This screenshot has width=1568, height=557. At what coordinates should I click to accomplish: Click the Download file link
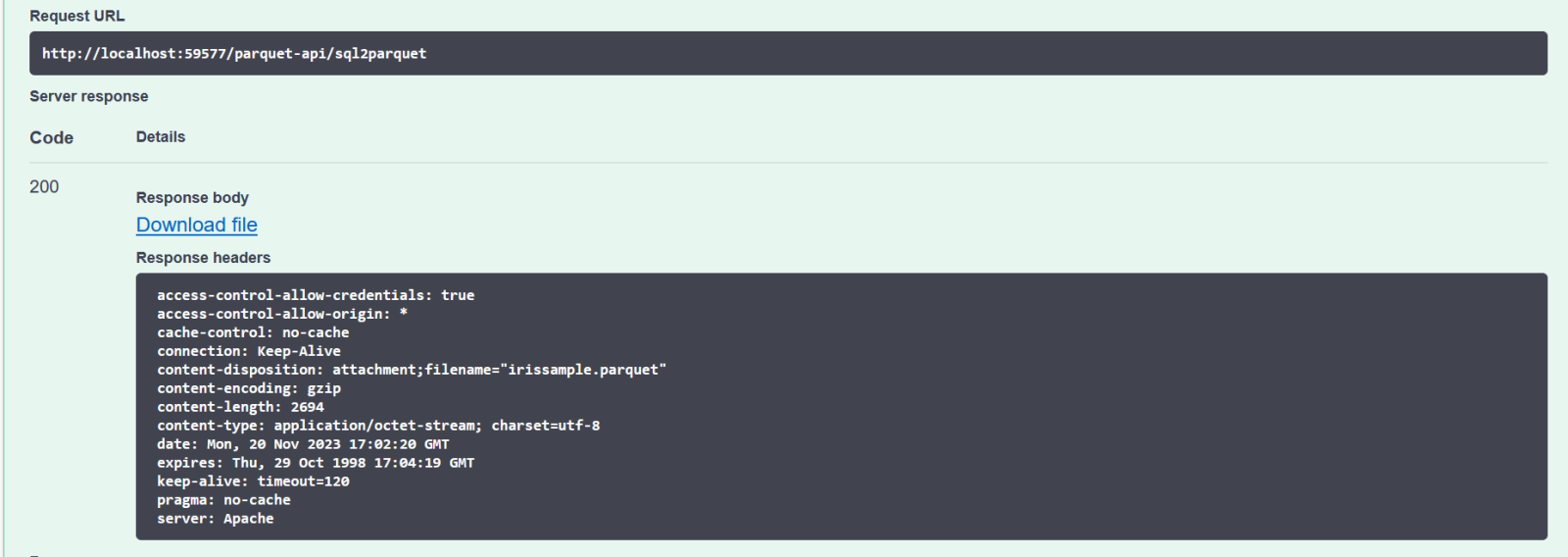(x=196, y=225)
